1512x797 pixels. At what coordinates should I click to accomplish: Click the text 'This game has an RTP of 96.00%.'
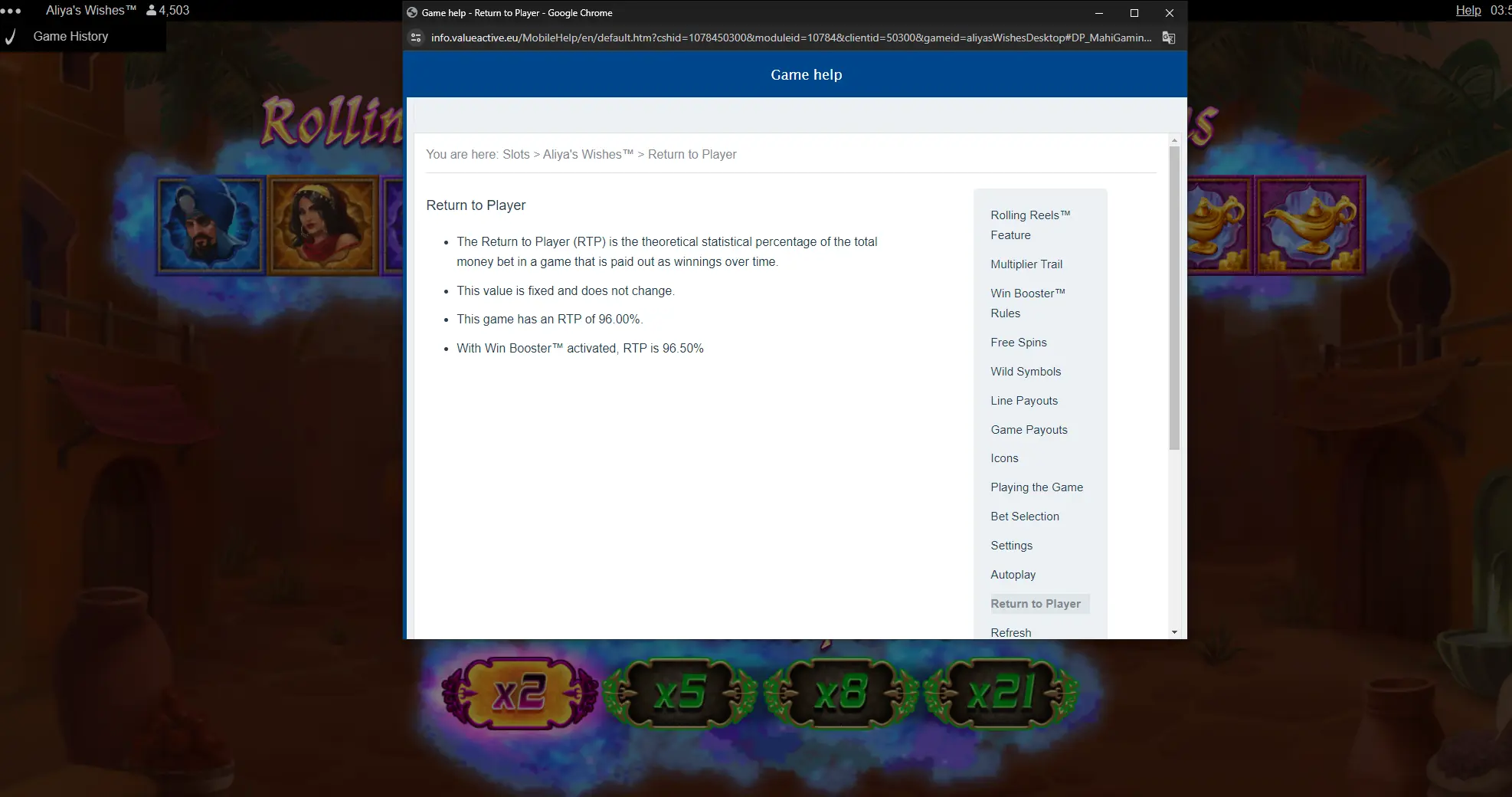pyautogui.click(x=550, y=320)
